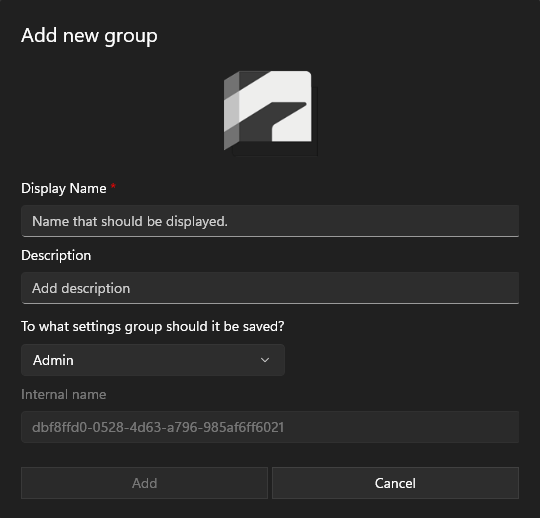Click the 'Add new group' heading

coord(89,36)
